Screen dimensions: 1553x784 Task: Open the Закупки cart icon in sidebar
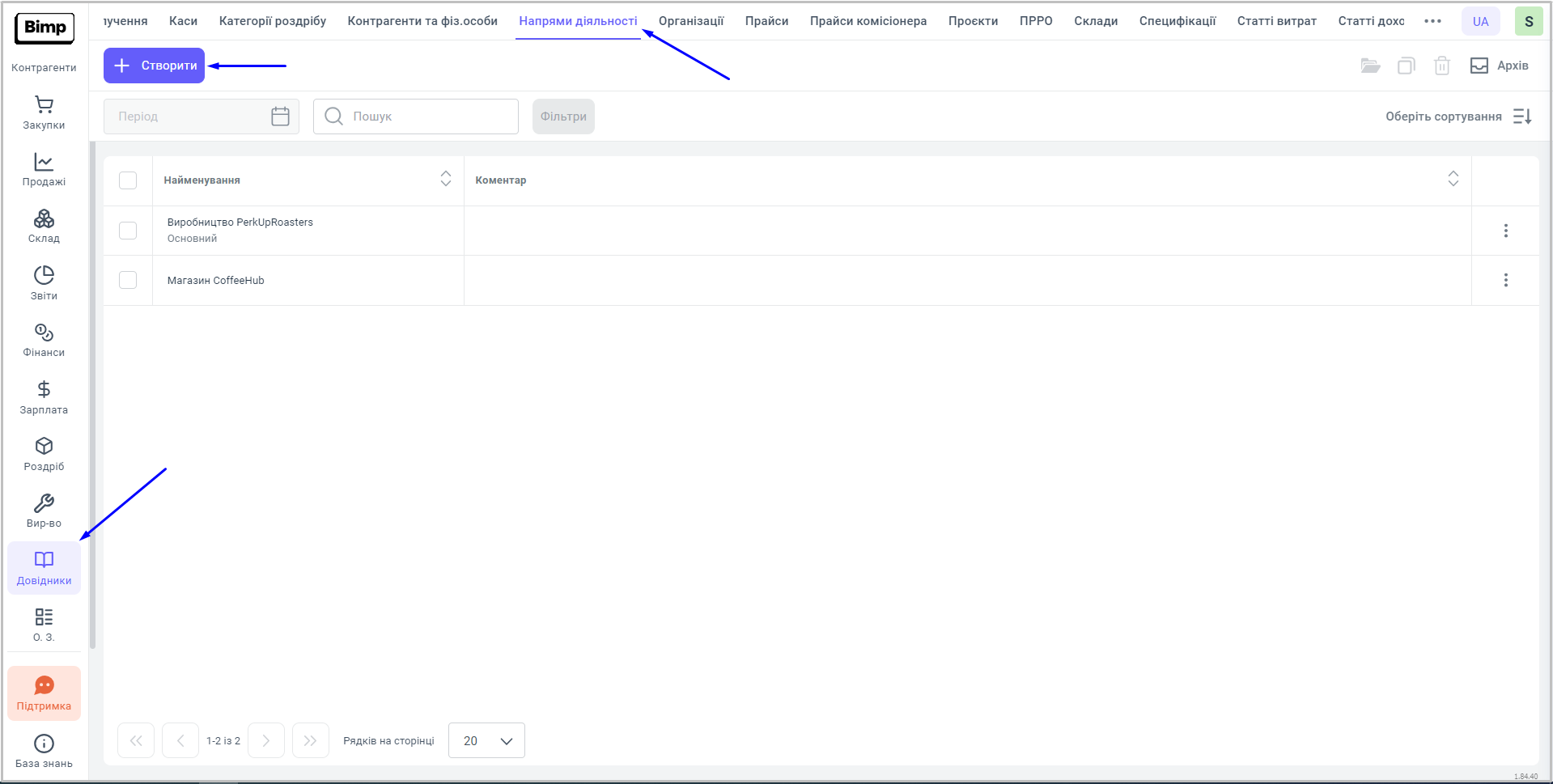44,105
